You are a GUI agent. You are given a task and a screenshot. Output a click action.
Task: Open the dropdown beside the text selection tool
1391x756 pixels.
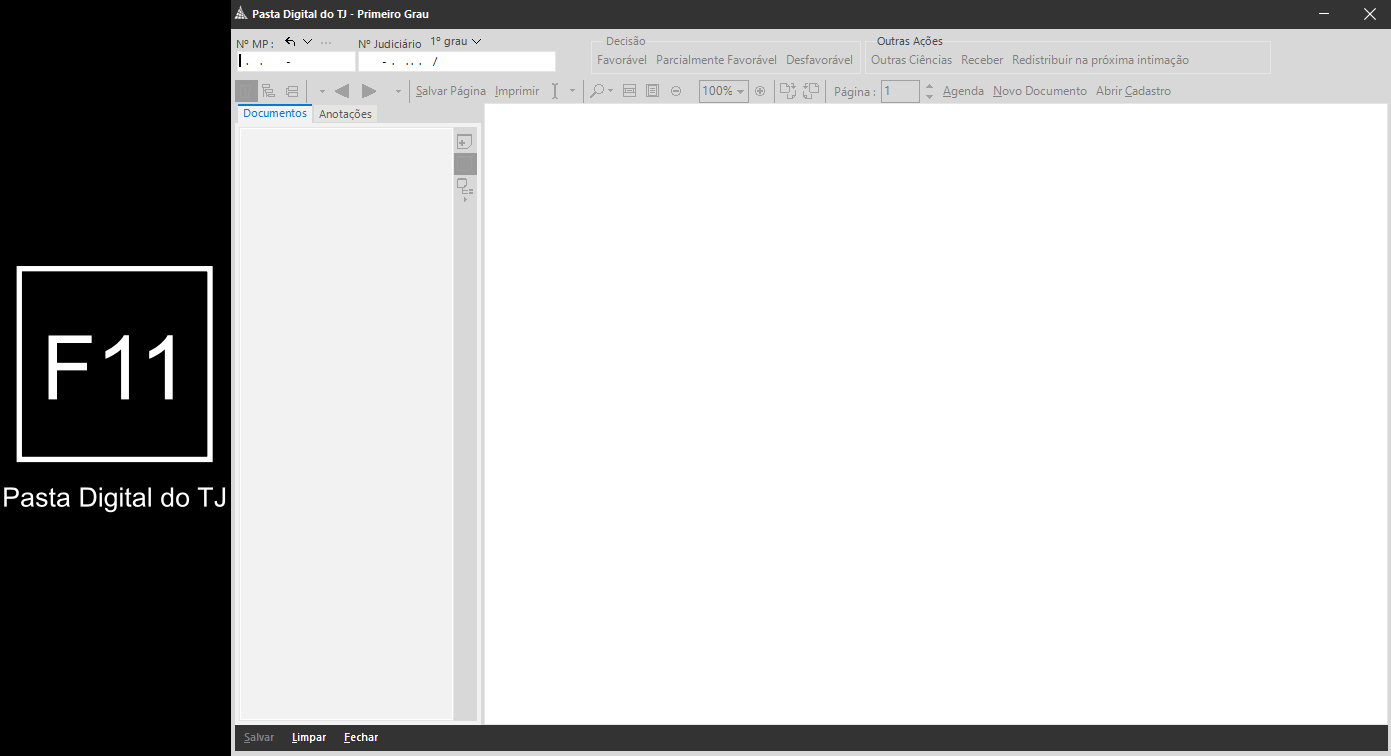point(572,91)
